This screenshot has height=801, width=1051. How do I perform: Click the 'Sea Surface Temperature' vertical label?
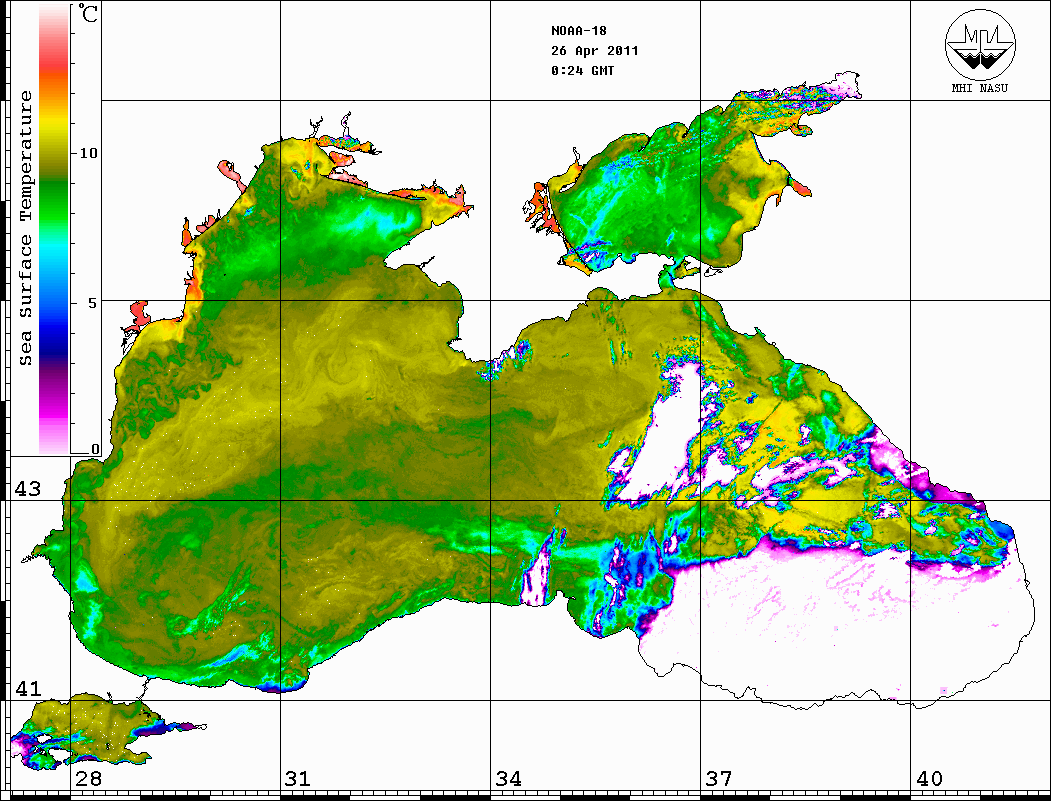click(x=25, y=229)
